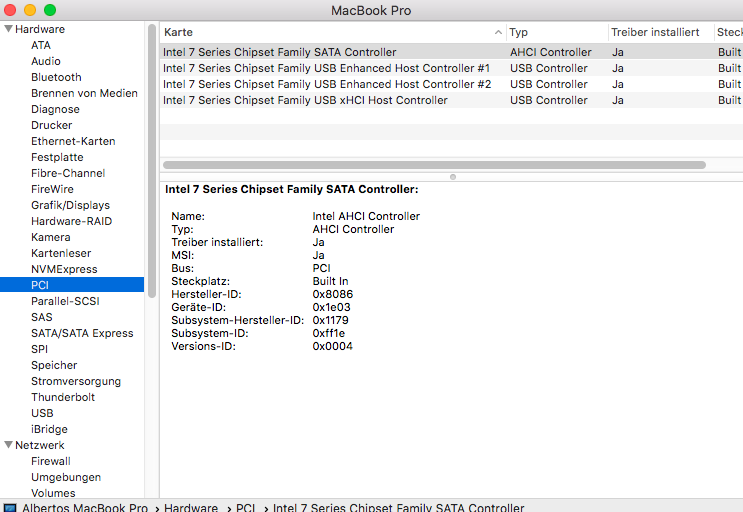743x512 pixels.
Task: Close the MacBook Pro window
Action: (10, 10)
